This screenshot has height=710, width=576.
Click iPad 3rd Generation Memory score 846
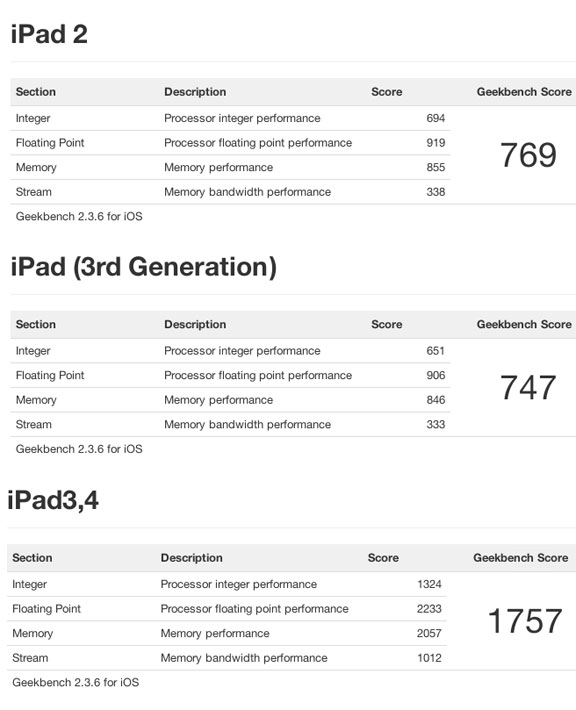(436, 400)
